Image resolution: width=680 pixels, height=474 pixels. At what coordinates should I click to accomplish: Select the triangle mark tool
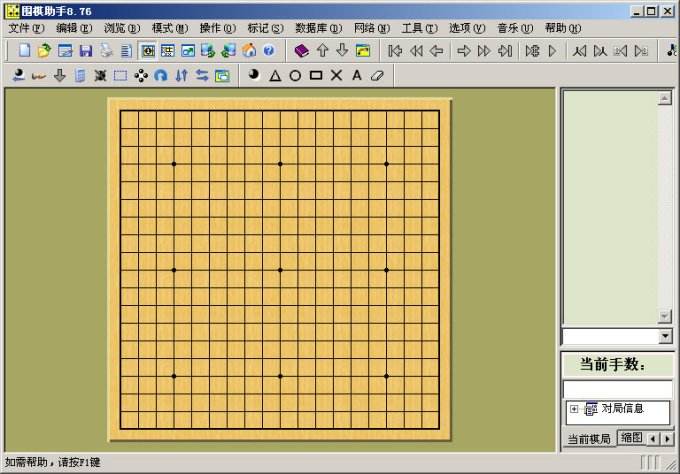pos(274,75)
